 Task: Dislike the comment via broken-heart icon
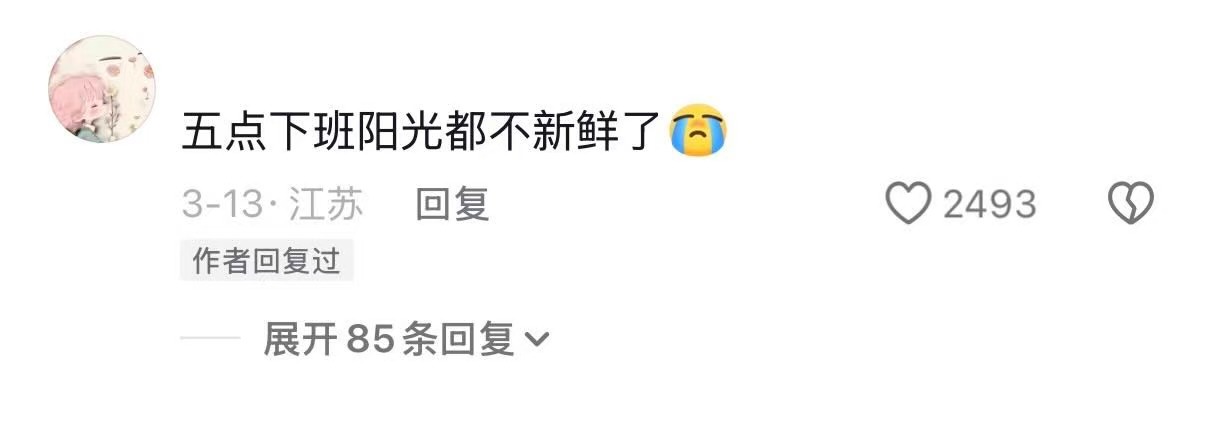(x=1131, y=204)
